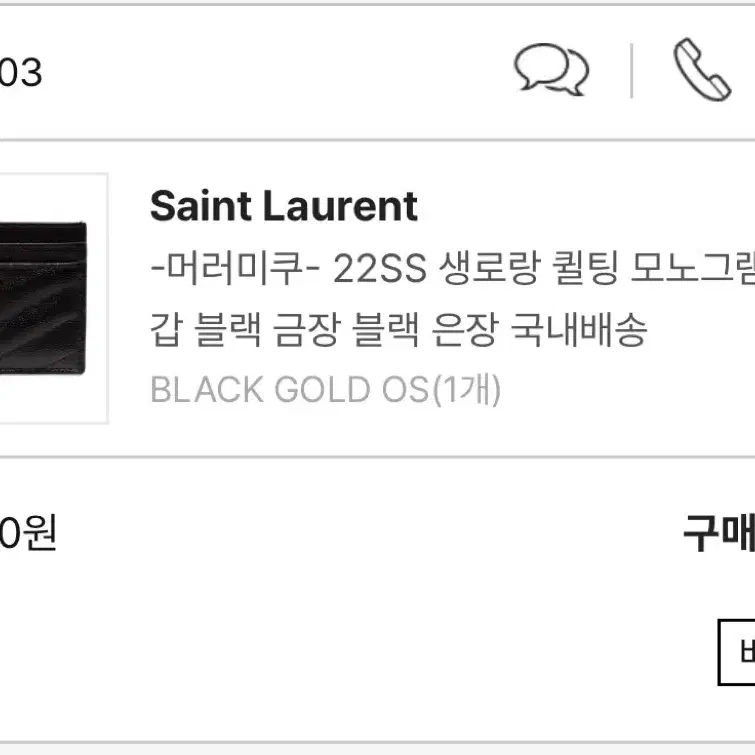755x755 pixels.
Task: Click the 국내배송 text in product title
Action: (578, 329)
